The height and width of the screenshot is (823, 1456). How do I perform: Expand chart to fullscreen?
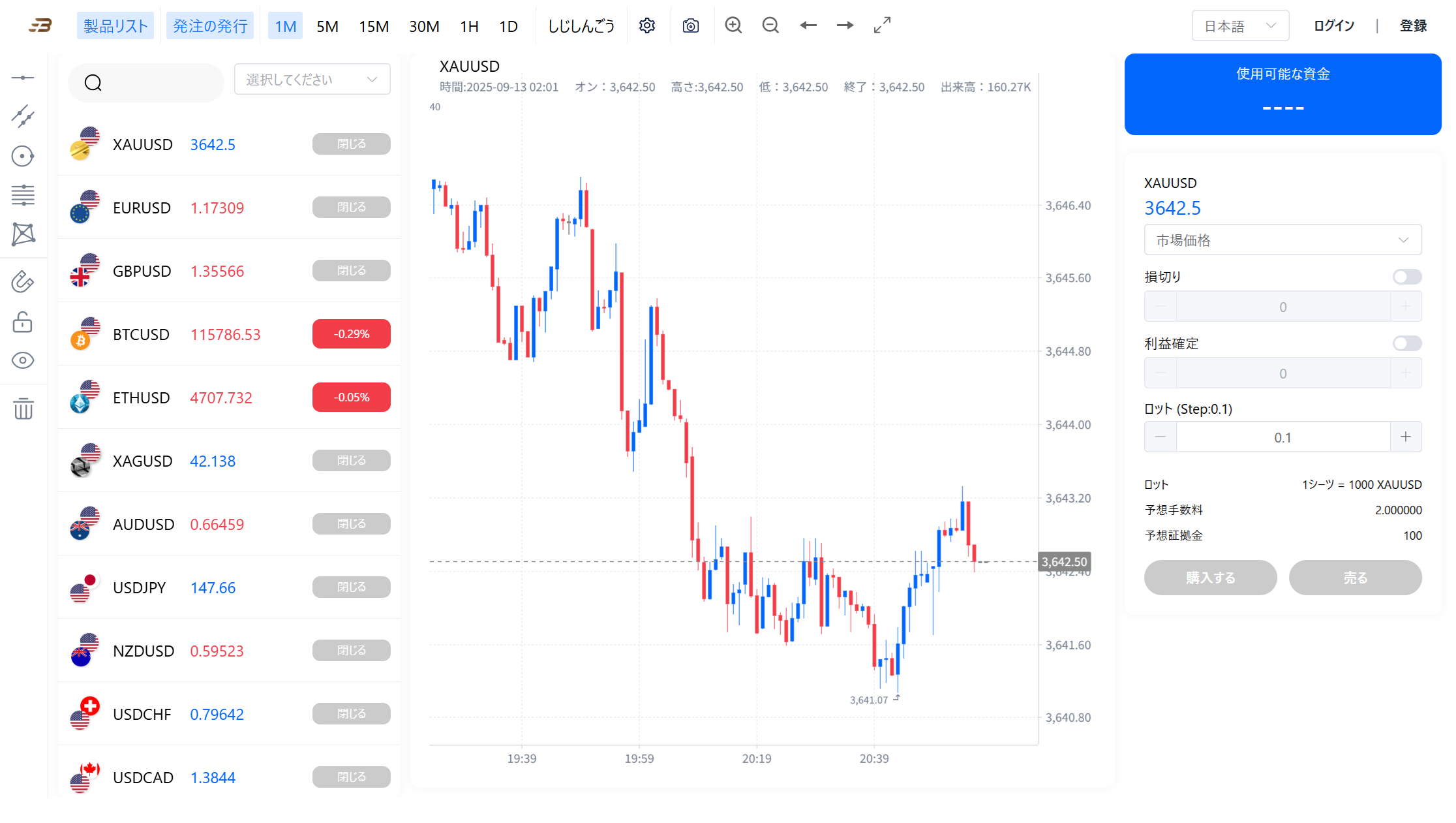882,25
